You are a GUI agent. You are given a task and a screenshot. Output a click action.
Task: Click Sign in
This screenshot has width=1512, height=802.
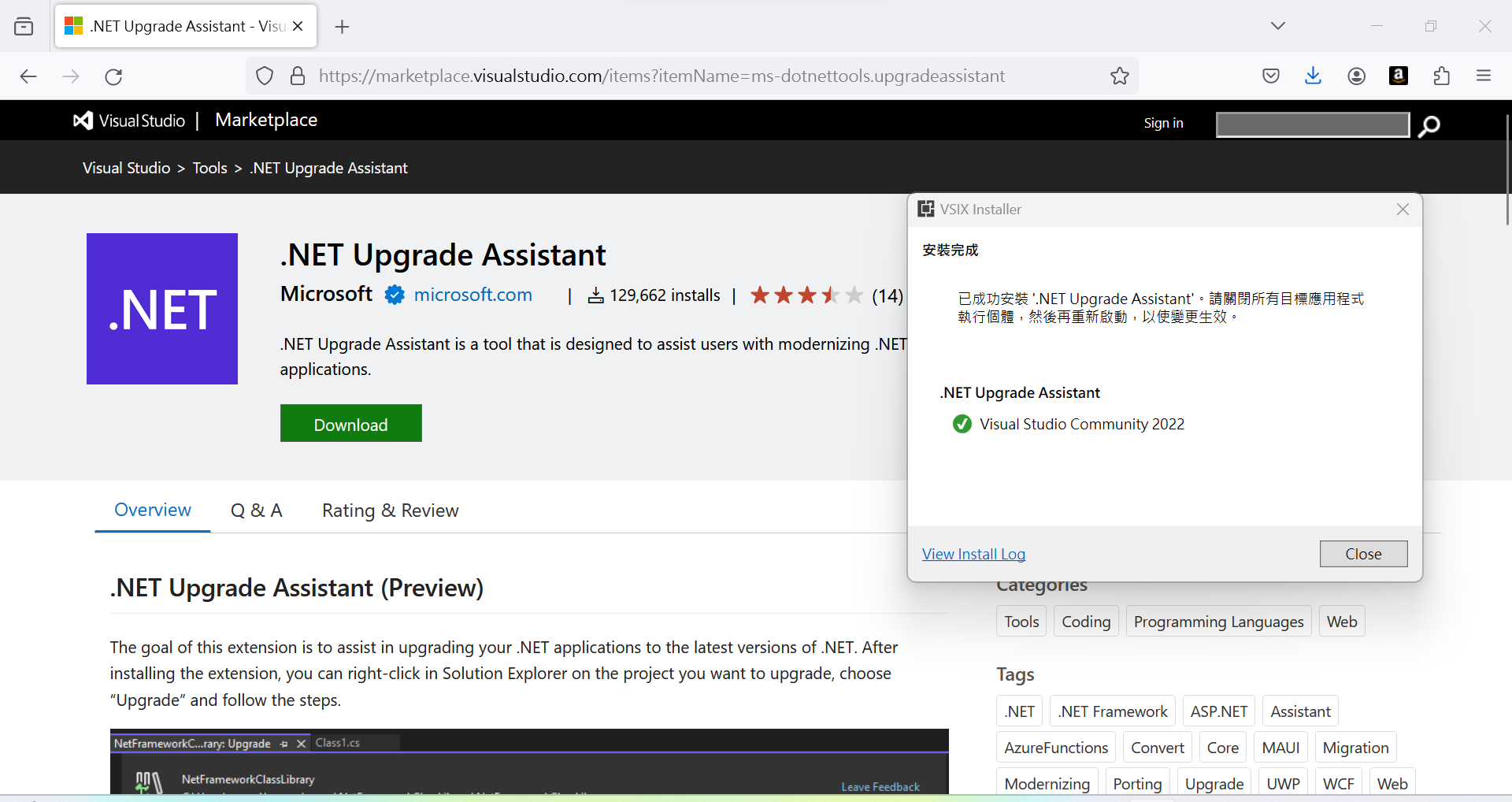(1163, 123)
